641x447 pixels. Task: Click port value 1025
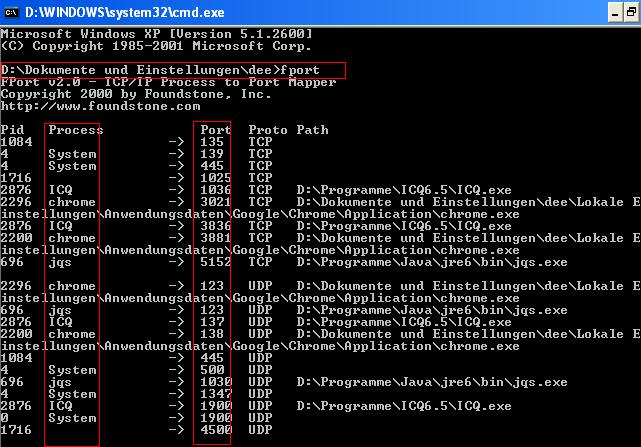click(216, 178)
